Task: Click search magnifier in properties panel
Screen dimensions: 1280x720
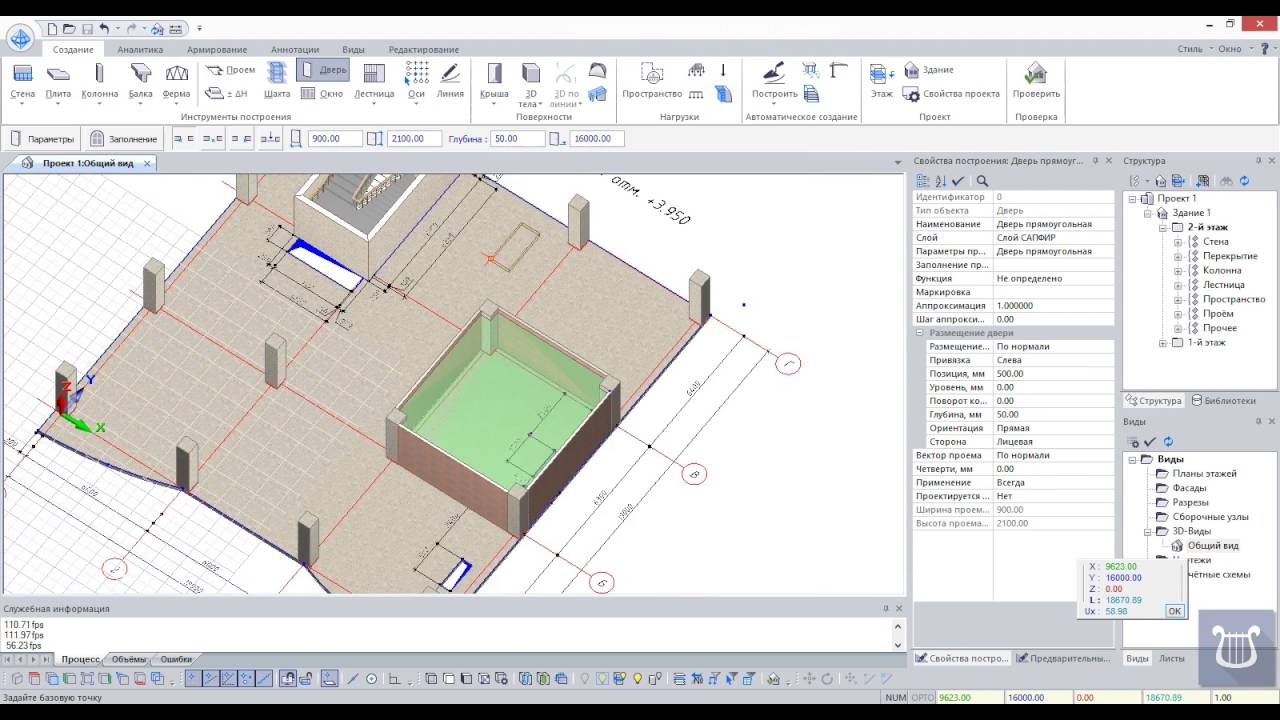Action: pyautogui.click(x=982, y=181)
